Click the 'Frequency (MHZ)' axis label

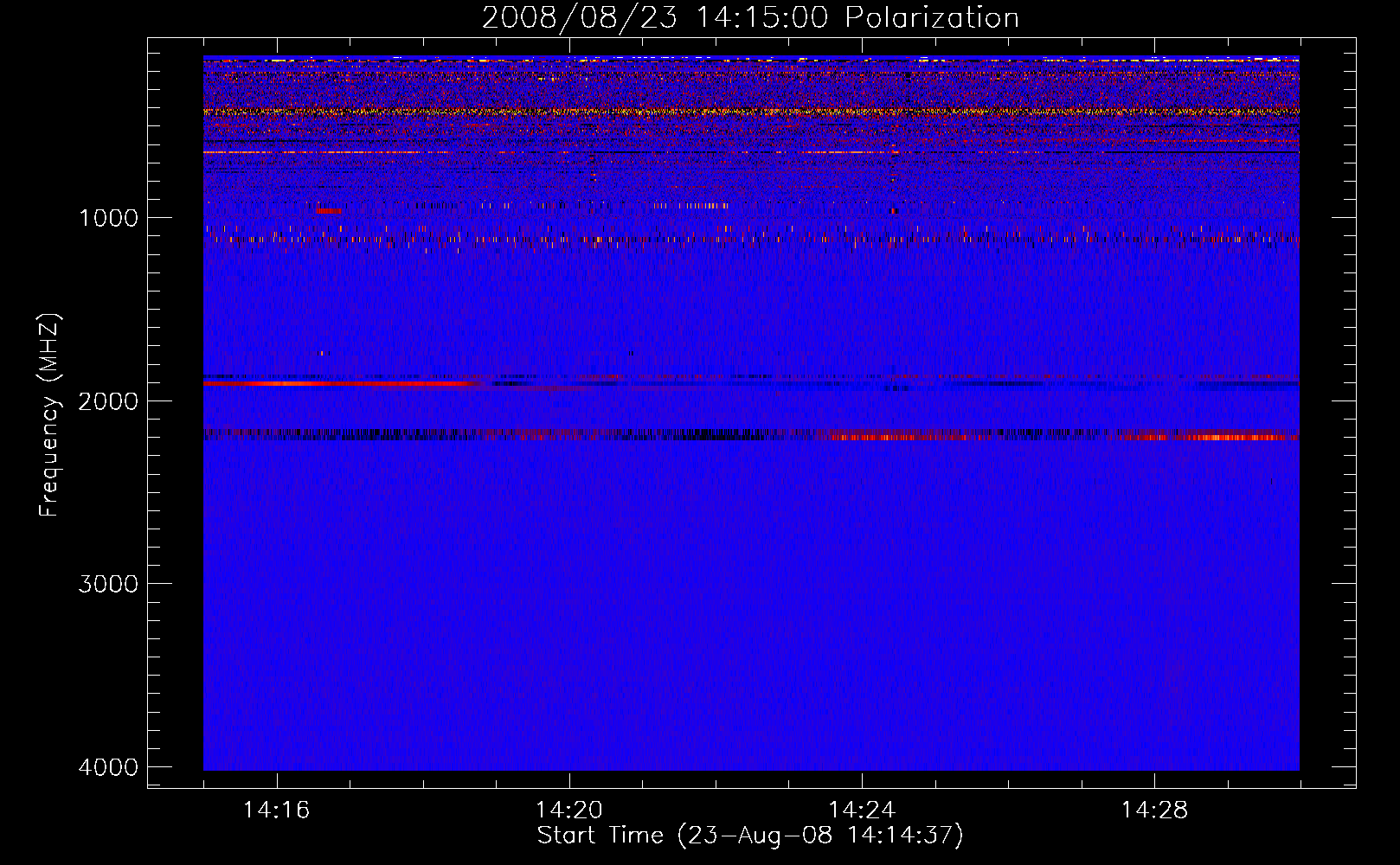click(49, 415)
